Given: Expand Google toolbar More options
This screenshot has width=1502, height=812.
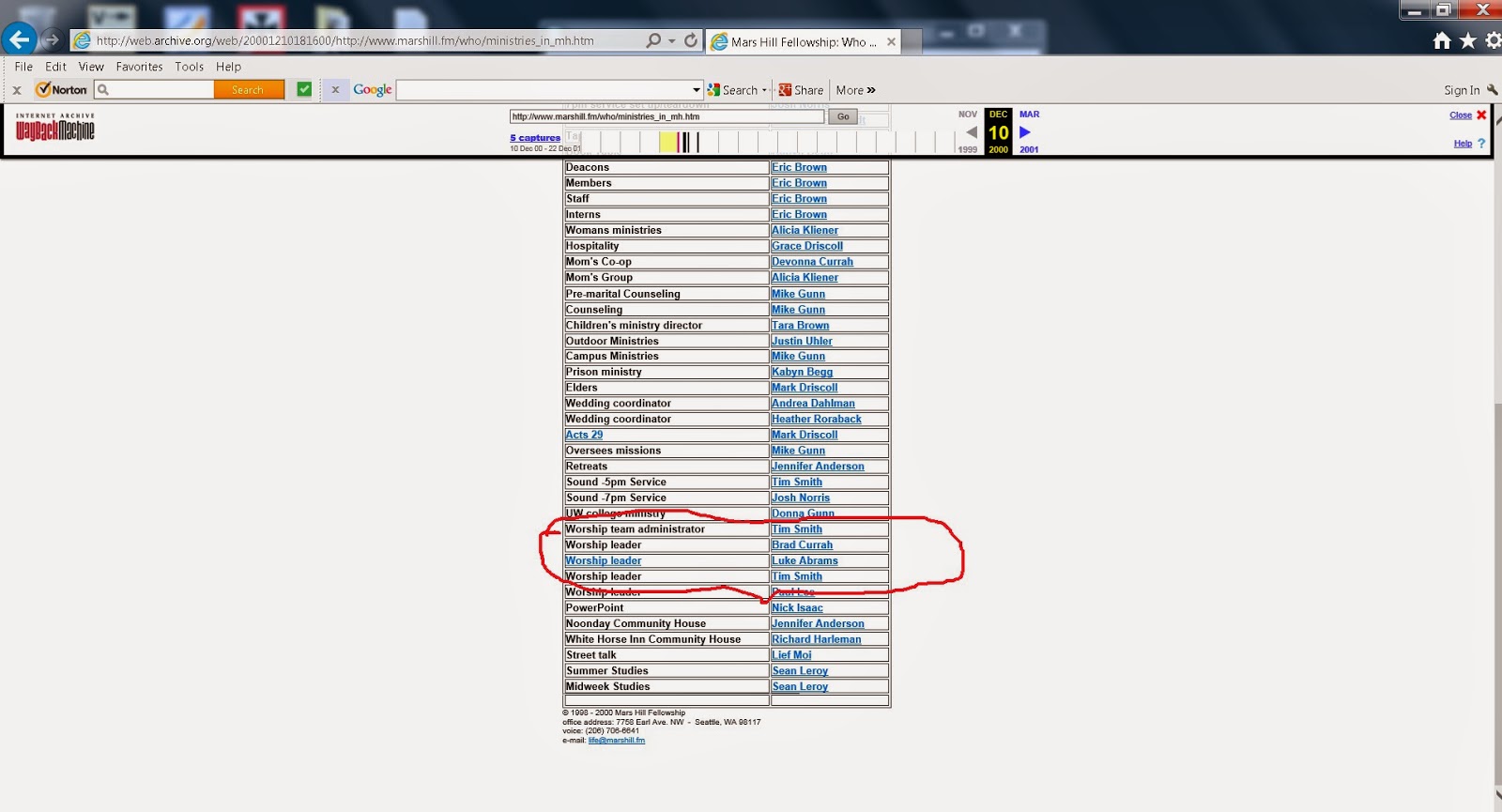Looking at the screenshot, I should pos(855,90).
